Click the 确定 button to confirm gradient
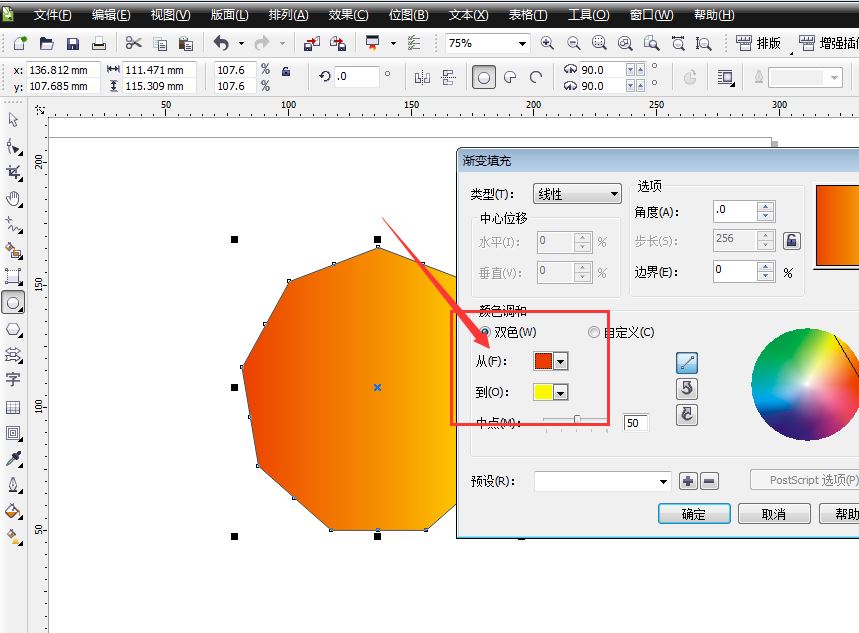859x633 pixels. click(694, 513)
